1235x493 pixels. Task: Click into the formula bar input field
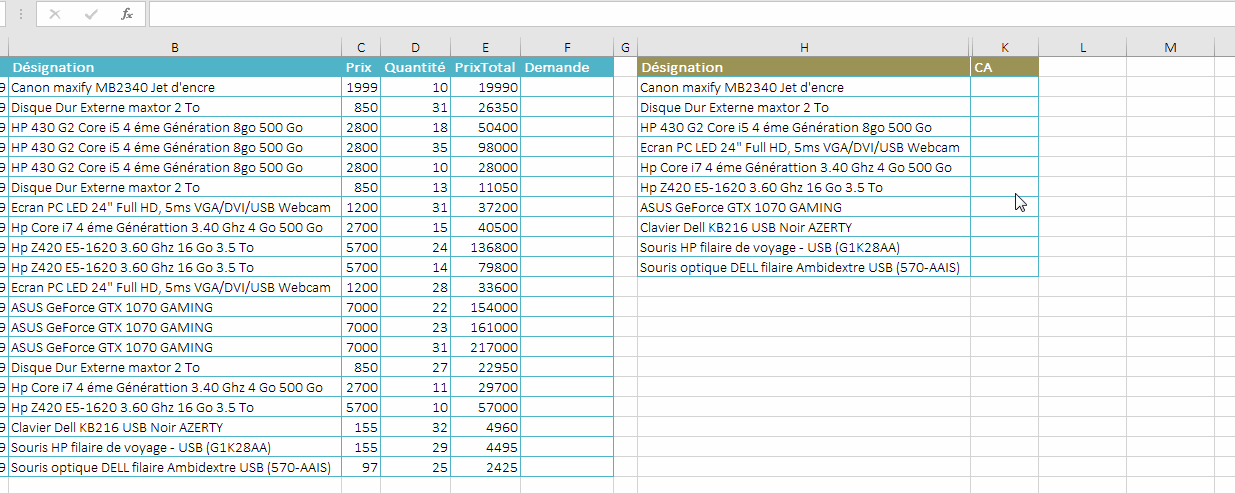690,14
